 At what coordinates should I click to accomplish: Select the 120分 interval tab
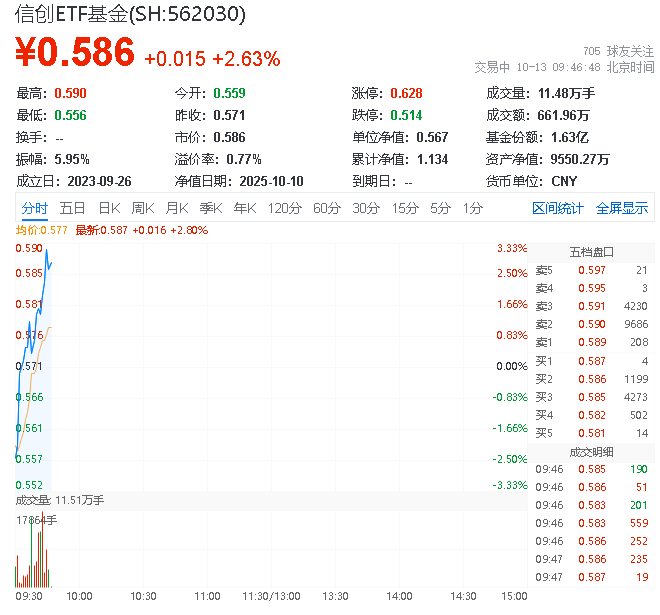(284, 208)
